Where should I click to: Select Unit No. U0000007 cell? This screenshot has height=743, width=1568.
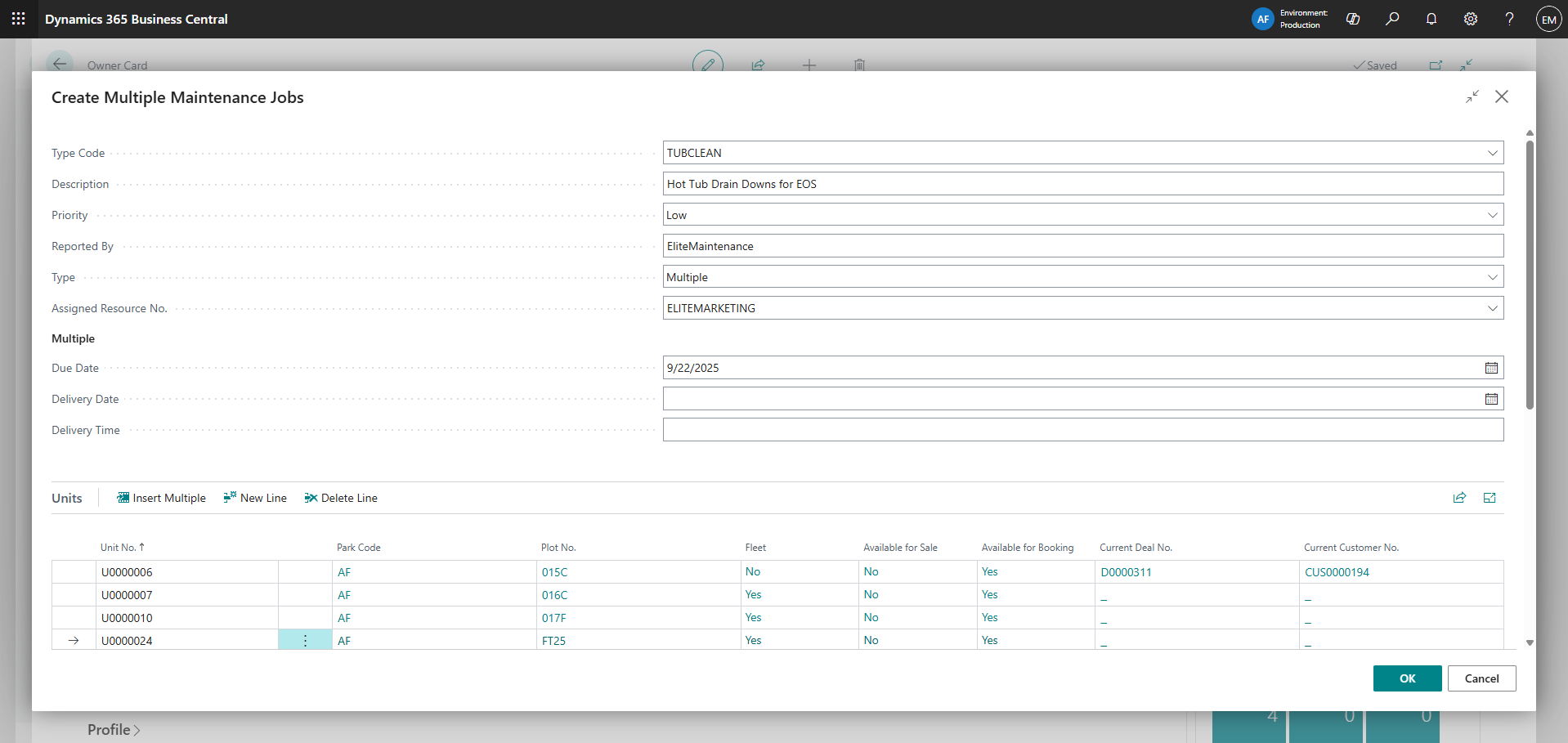point(187,595)
